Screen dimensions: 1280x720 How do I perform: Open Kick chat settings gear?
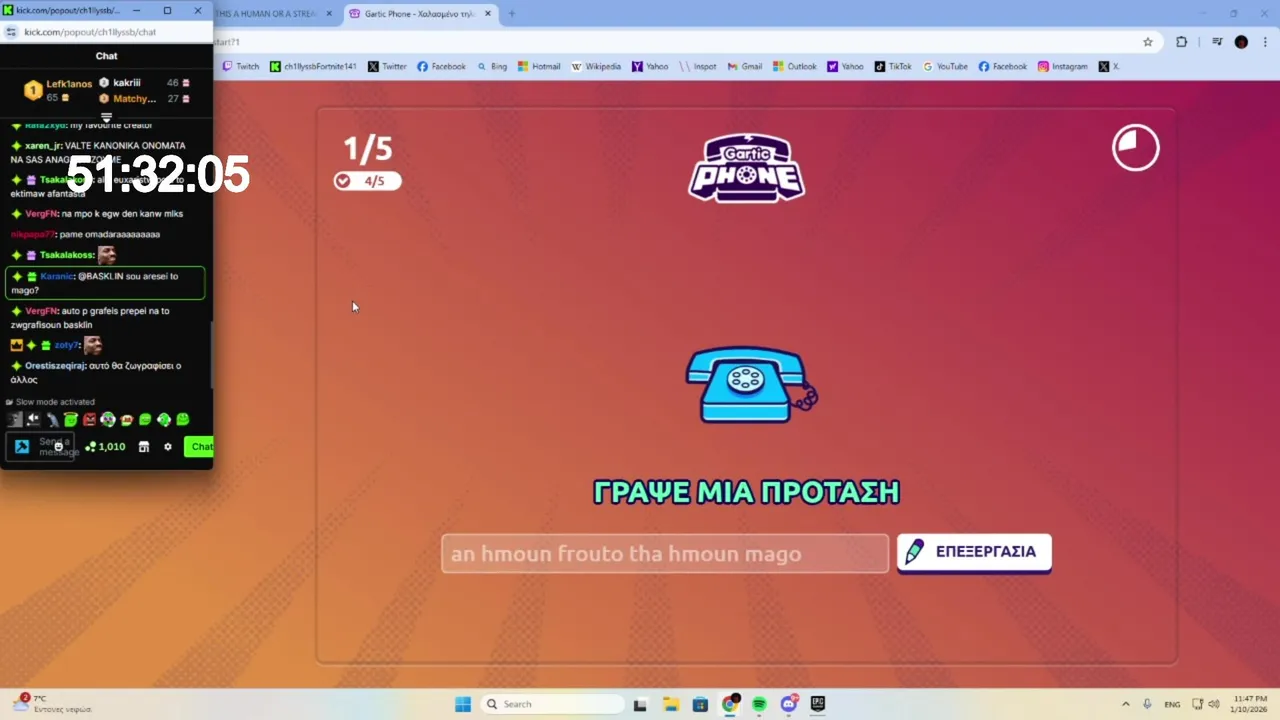click(168, 447)
